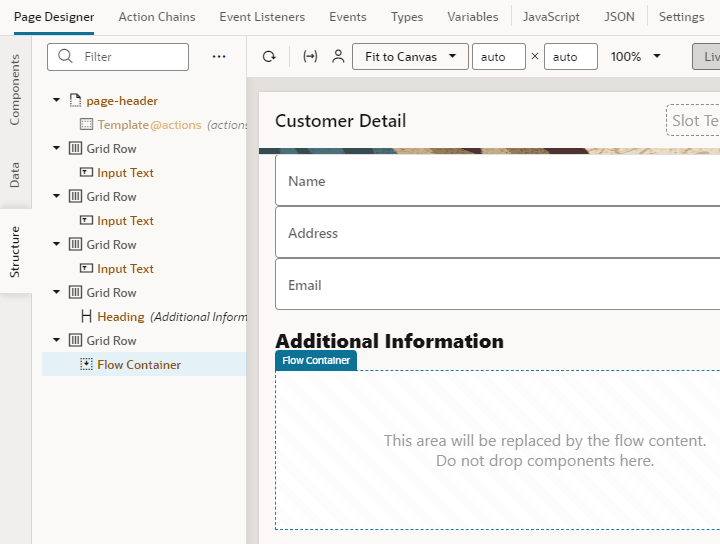Click the user roles person icon

point(338,57)
